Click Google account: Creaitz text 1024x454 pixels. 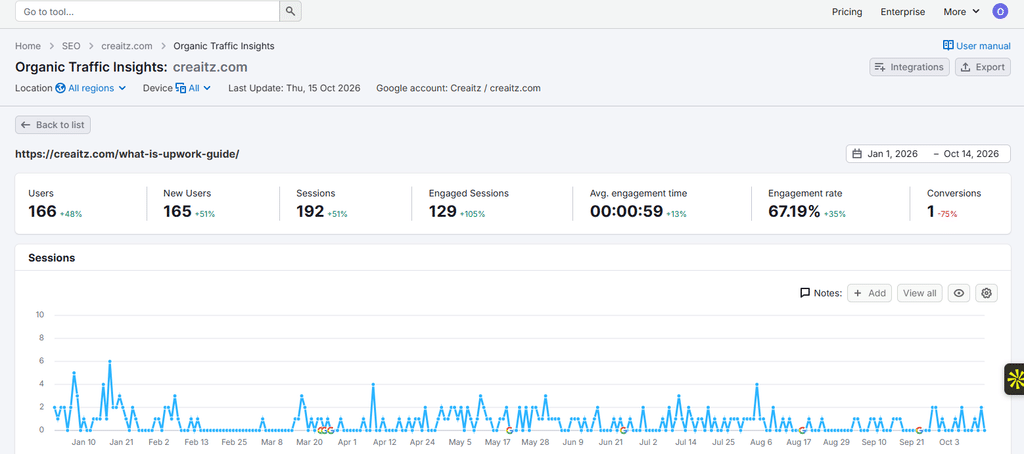click(x=458, y=88)
